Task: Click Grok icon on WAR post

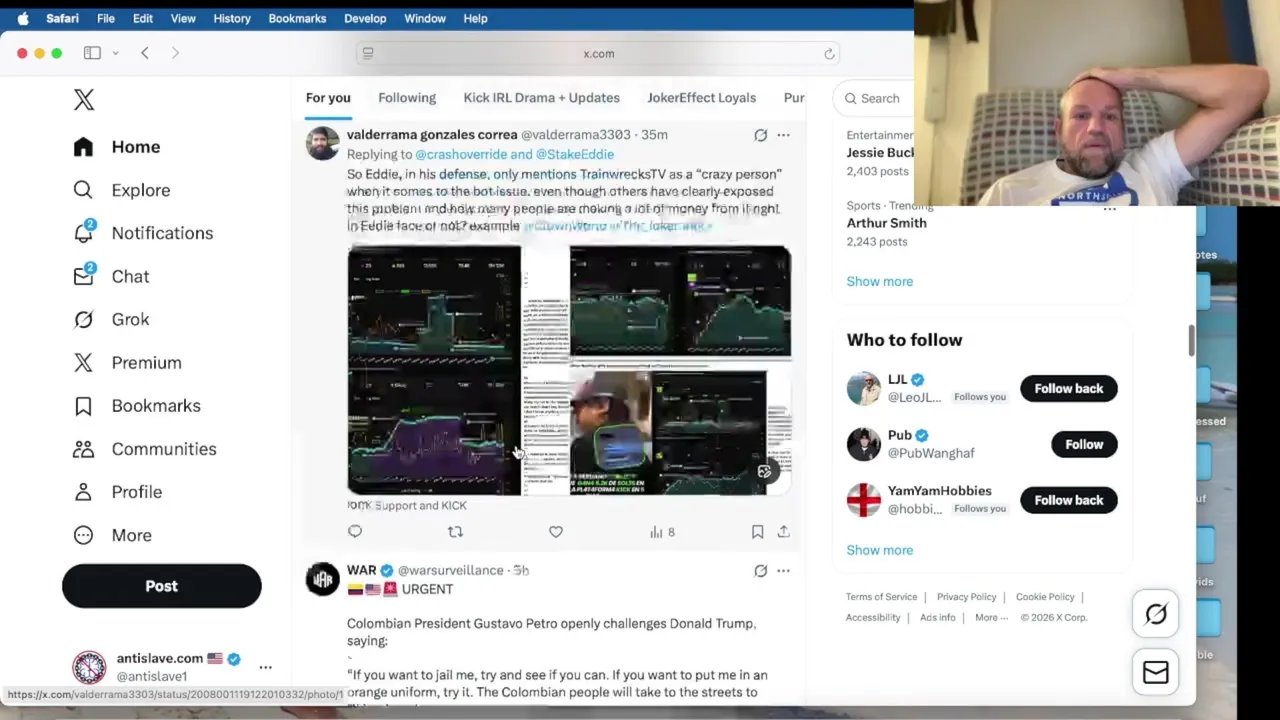Action: (760, 571)
